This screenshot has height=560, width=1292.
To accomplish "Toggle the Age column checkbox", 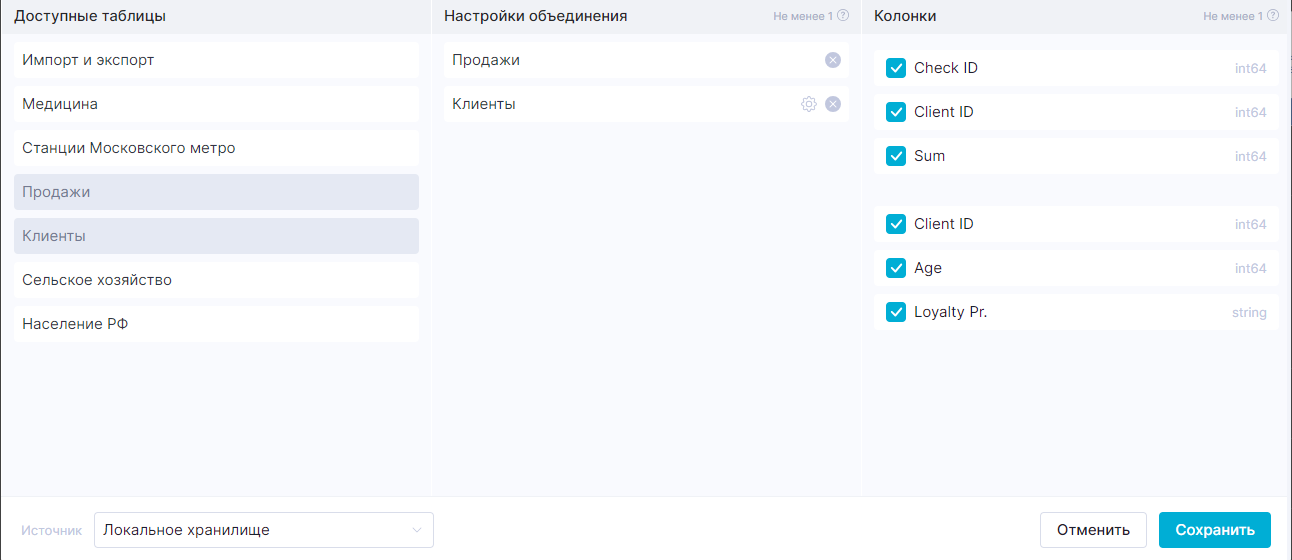I will 896,268.
